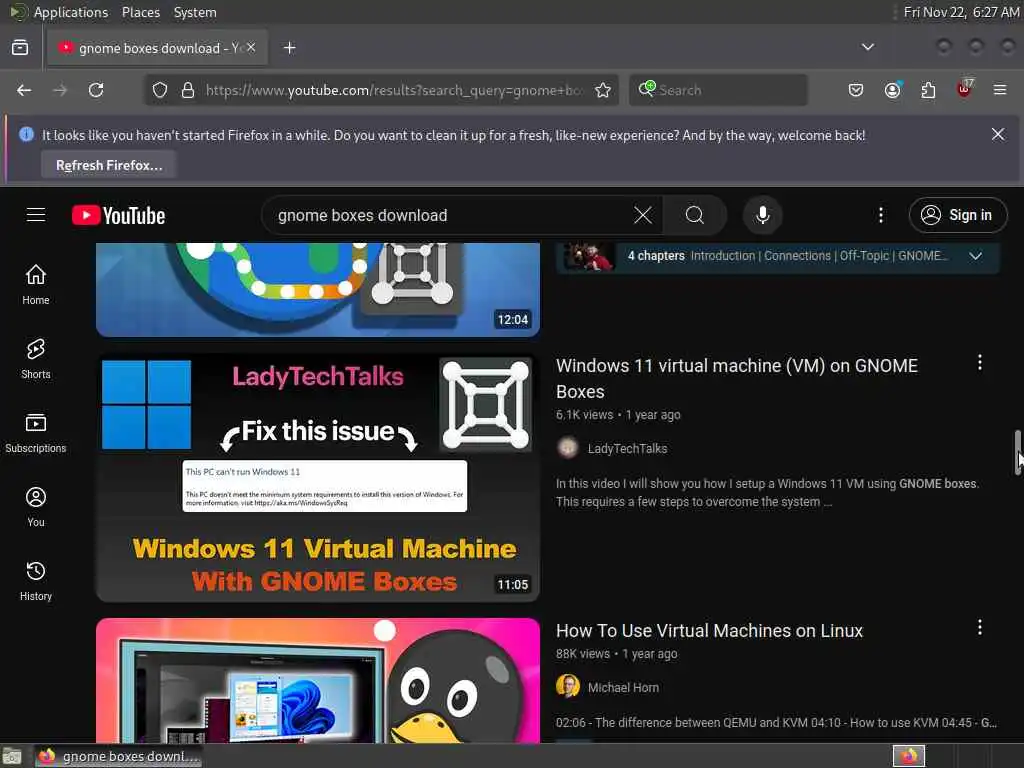The width and height of the screenshot is (1024, 768).
Task: Open Firefox View recent browsing
Action: (x=20, y=48)
